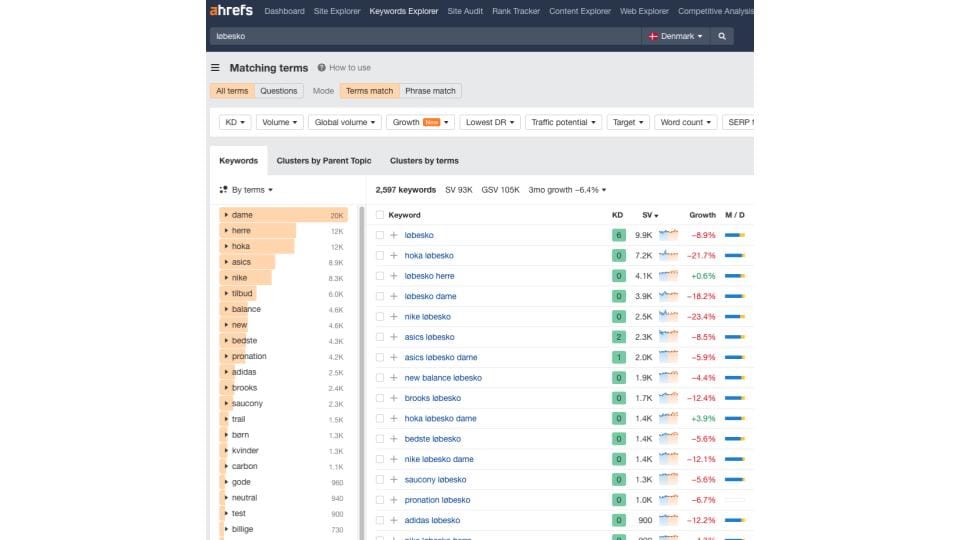Tick the checkbox for 'løbesko herre'
960x540 pixels.
pyautogui.click(x=380, y=276)
